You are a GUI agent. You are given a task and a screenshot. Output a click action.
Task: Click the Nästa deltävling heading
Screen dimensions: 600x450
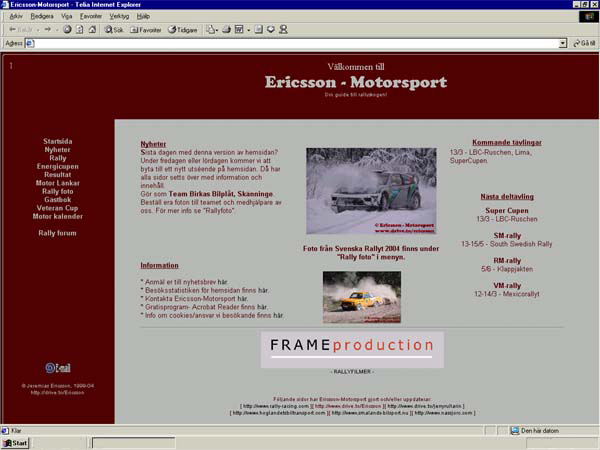[x=507, y=197]
